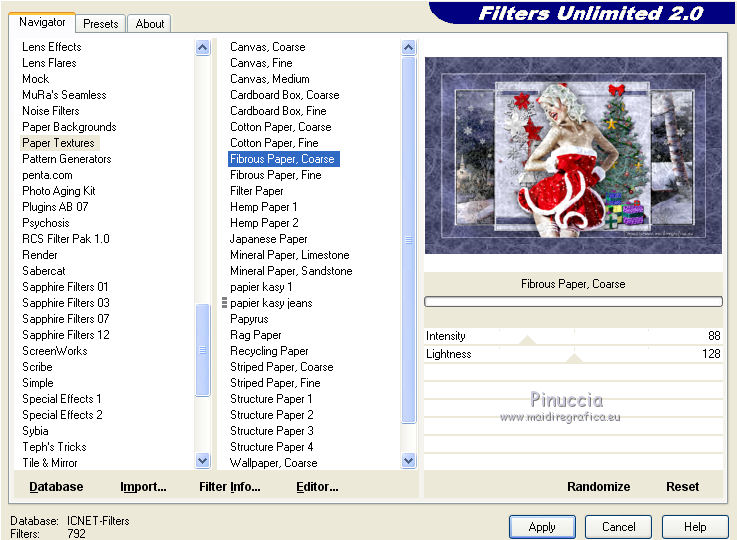Open the About tab

[149, 24]
